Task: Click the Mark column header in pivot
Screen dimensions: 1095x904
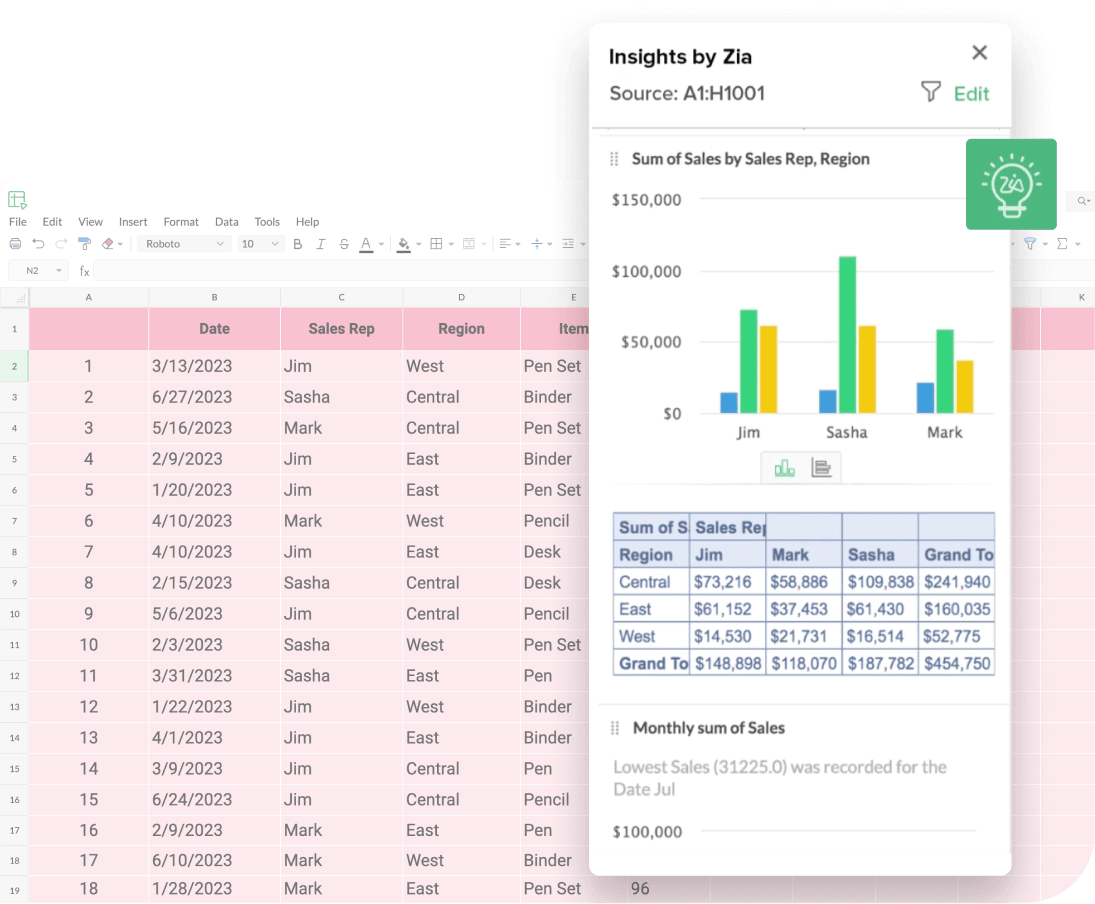Action: (x=803, y=555)
